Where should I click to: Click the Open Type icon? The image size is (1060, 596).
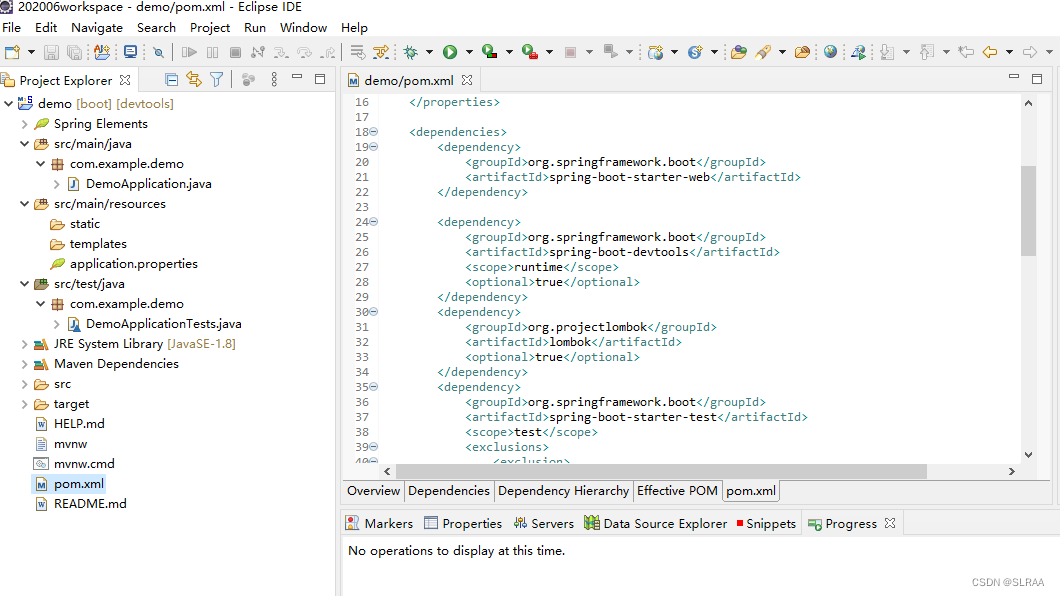[x=738, y=52]
